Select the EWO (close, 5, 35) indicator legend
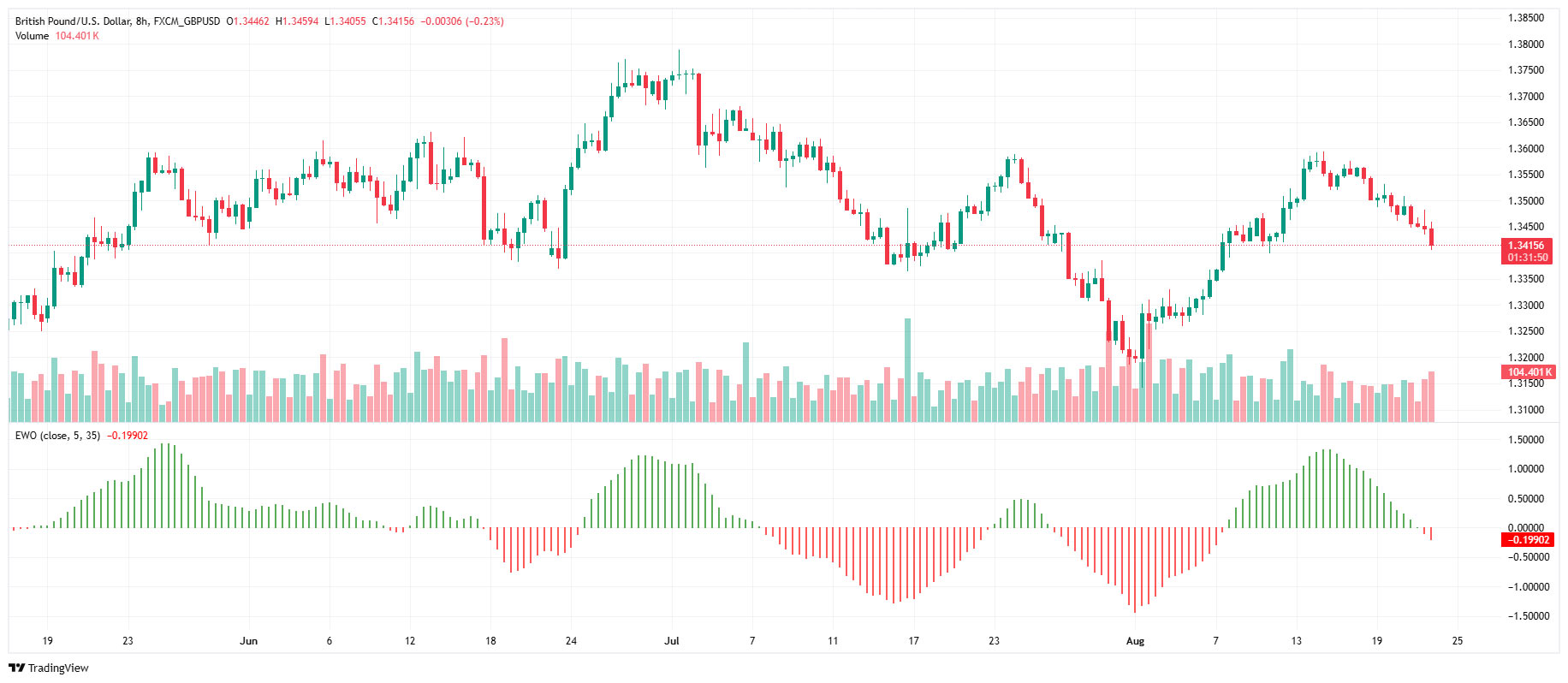 pos(57,436)
